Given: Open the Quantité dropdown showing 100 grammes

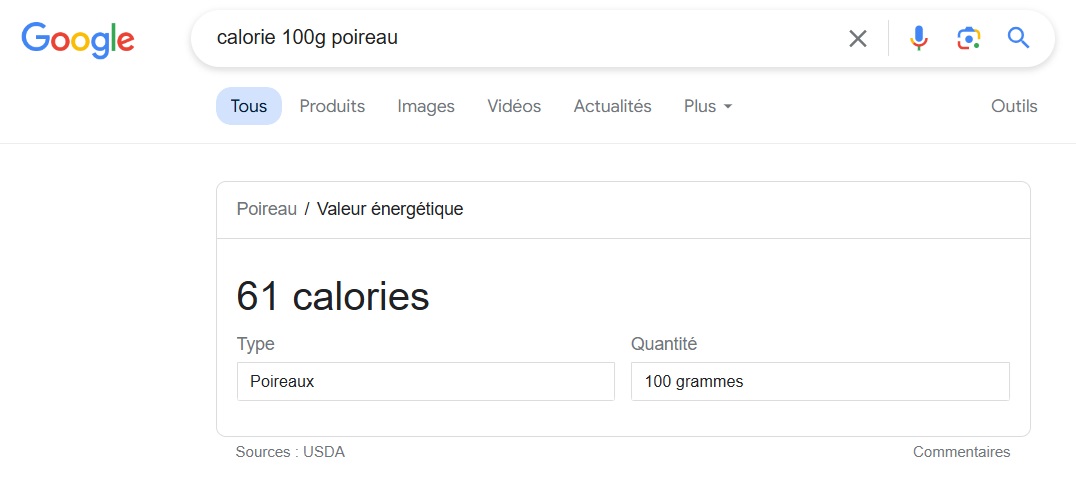Looking at the screenshot, I should point(820,381).
